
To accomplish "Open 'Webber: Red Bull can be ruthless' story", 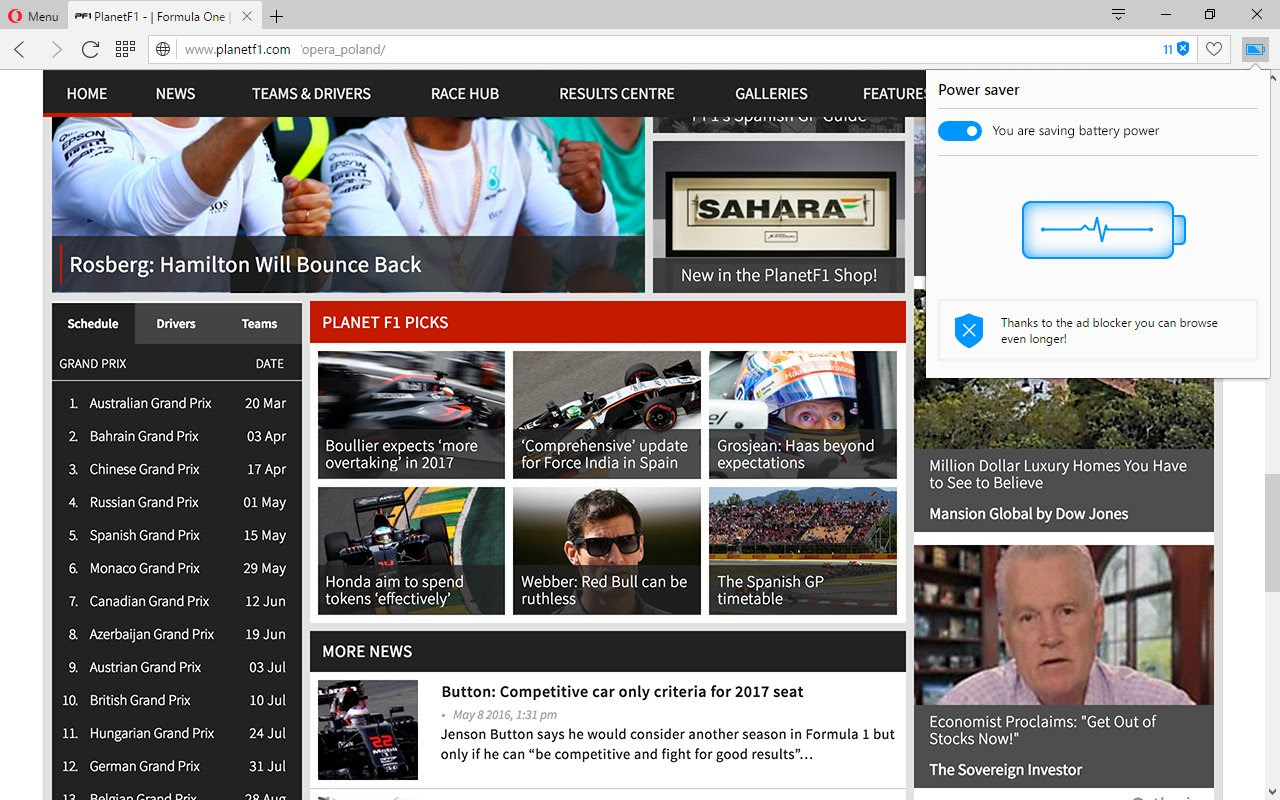I will [x=607, y=550].
